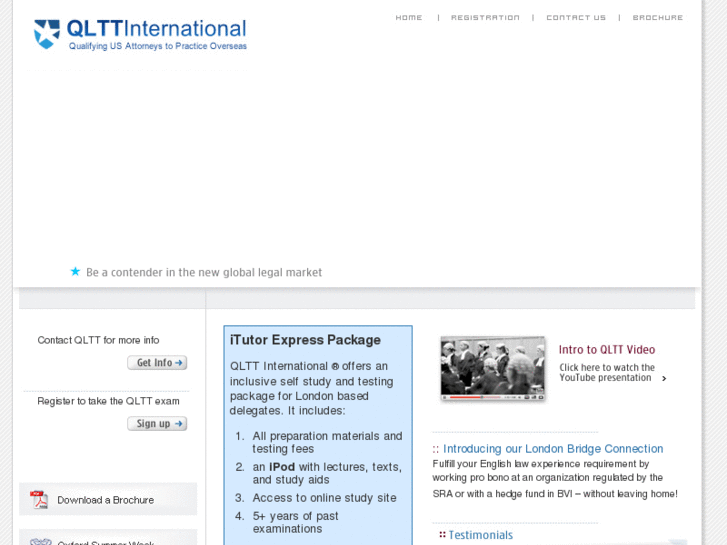Go to the REGISTRATION page

tap(485, 18)
